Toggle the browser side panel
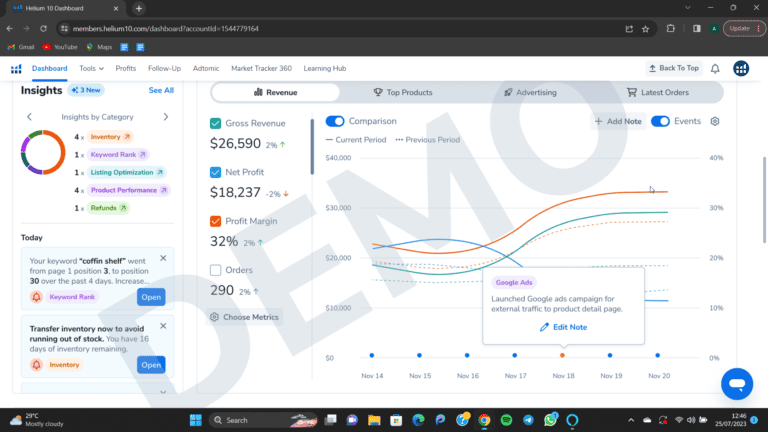The height and width of the screenshot is (432, 768). click(696, 29)
